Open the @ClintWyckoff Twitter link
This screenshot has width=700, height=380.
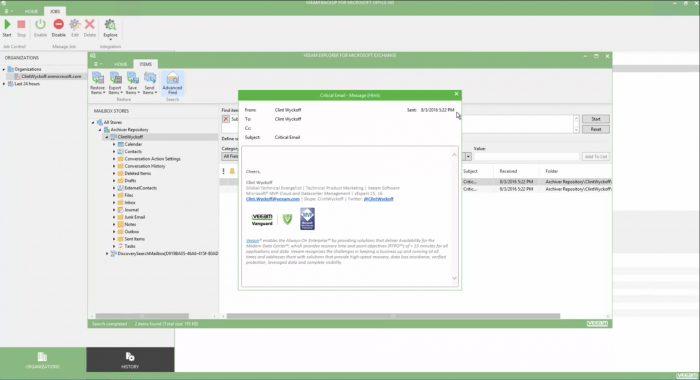[x=379, y=199]
